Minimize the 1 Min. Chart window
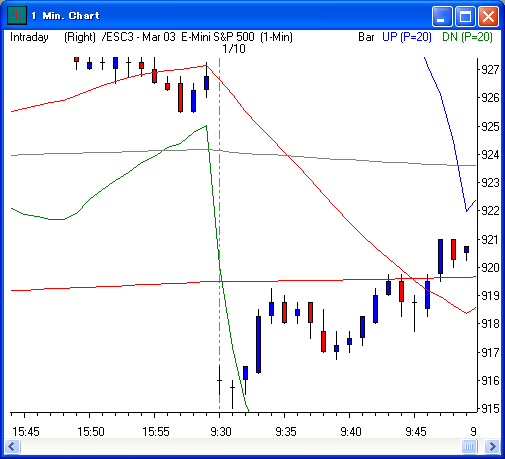This screenshot has height=459, width=505. [x=442, y=16]
